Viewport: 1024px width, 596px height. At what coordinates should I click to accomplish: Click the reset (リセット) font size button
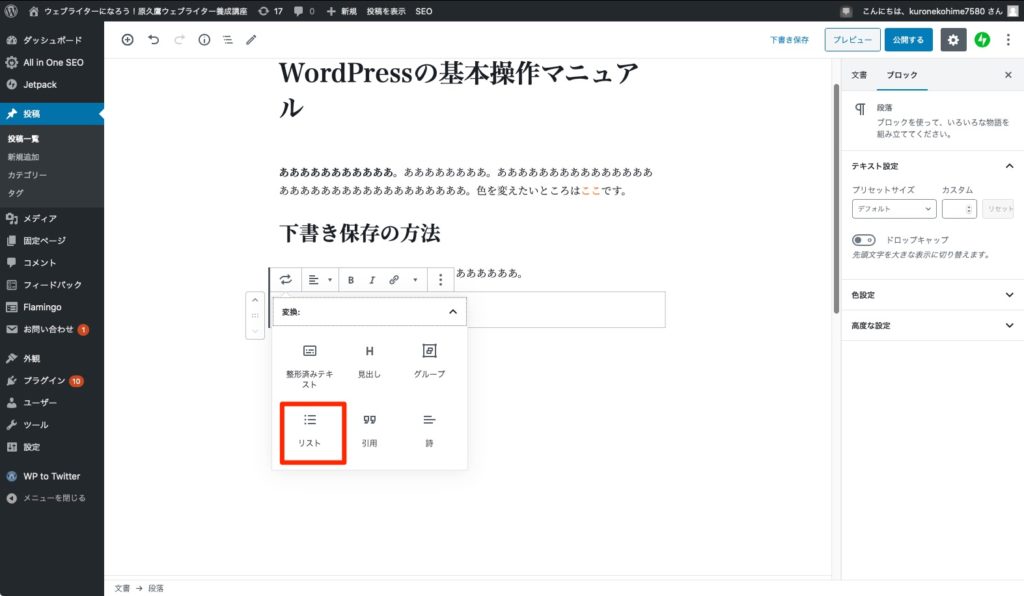click(x=999, y=209)
